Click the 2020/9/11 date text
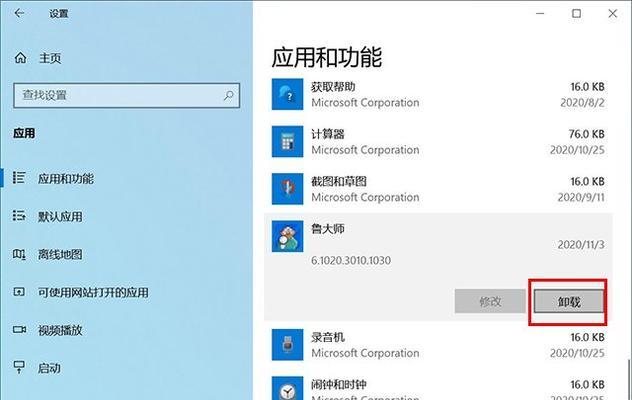This screenshot has width=632, height=400. click(x=581, y=197)
